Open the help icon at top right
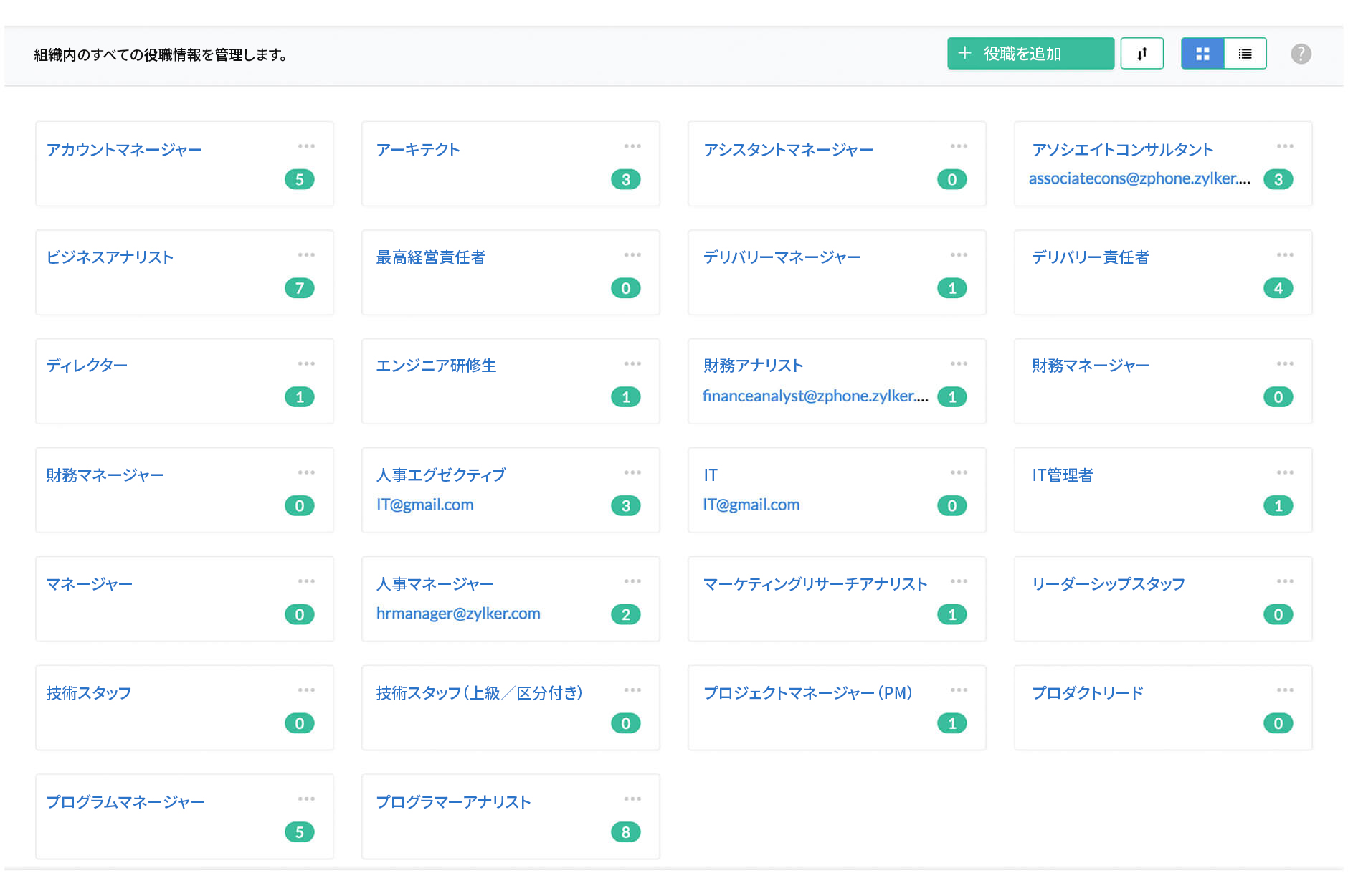This screenshot has height=896, width=1348. [1301, 53]
